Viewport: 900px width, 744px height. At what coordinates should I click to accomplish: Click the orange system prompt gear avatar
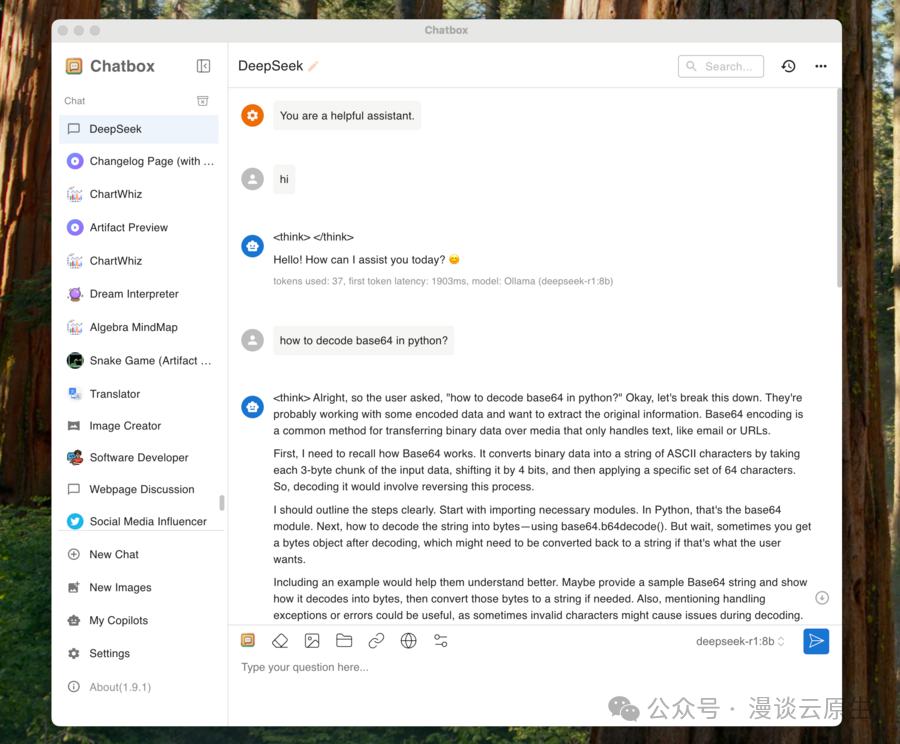coord(252,115)
